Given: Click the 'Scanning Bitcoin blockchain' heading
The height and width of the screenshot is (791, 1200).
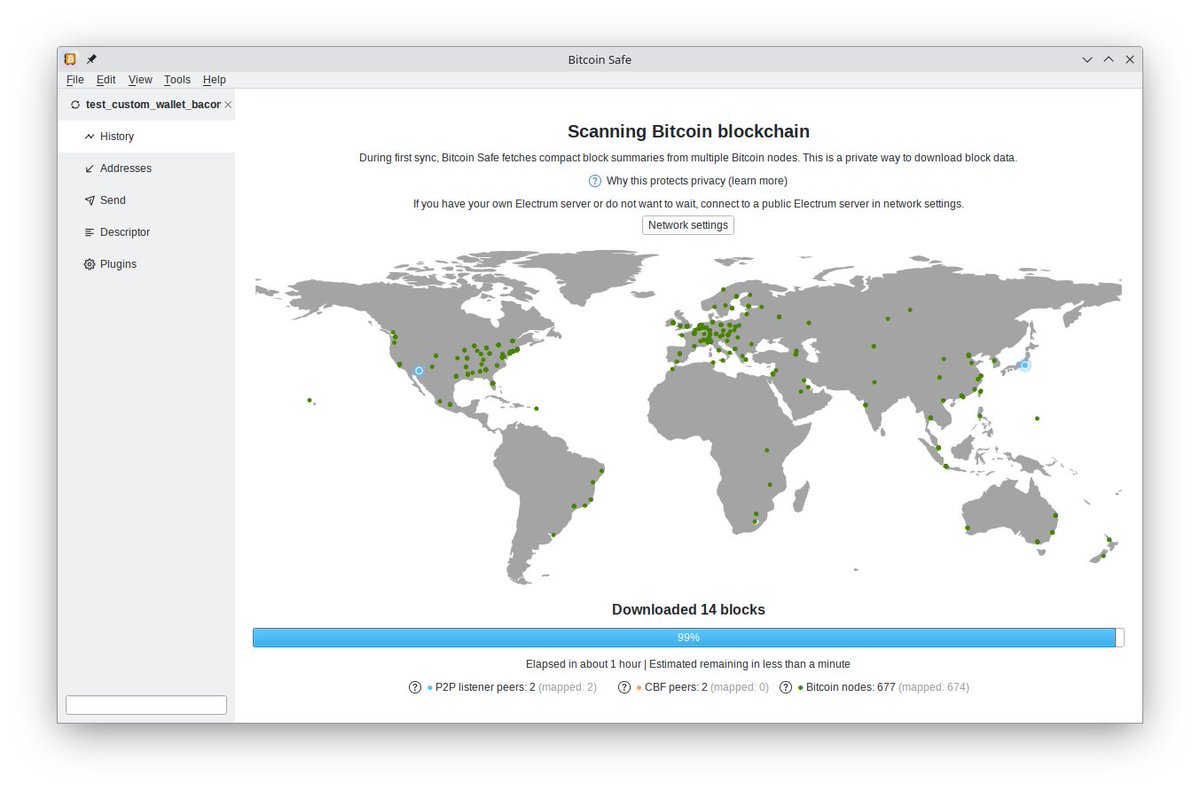Looking at the screenshot, I should point(688,131).
